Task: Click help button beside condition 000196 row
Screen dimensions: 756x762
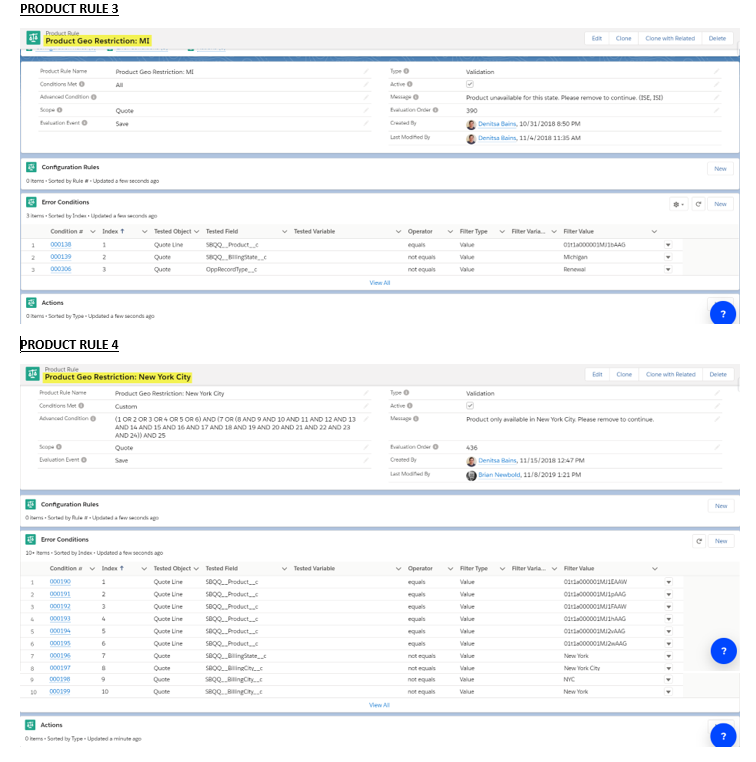Action: 722,650
